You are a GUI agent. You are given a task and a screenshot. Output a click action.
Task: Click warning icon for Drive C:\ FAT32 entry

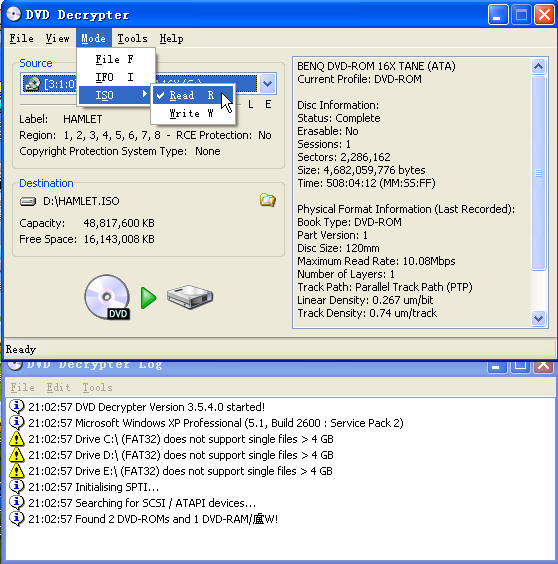[x=17, y=439]
